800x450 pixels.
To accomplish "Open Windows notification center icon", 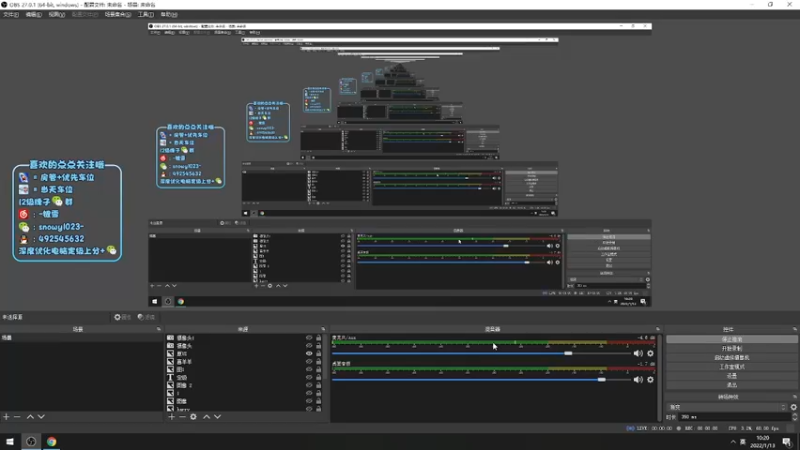I will [x=787, y=441].
